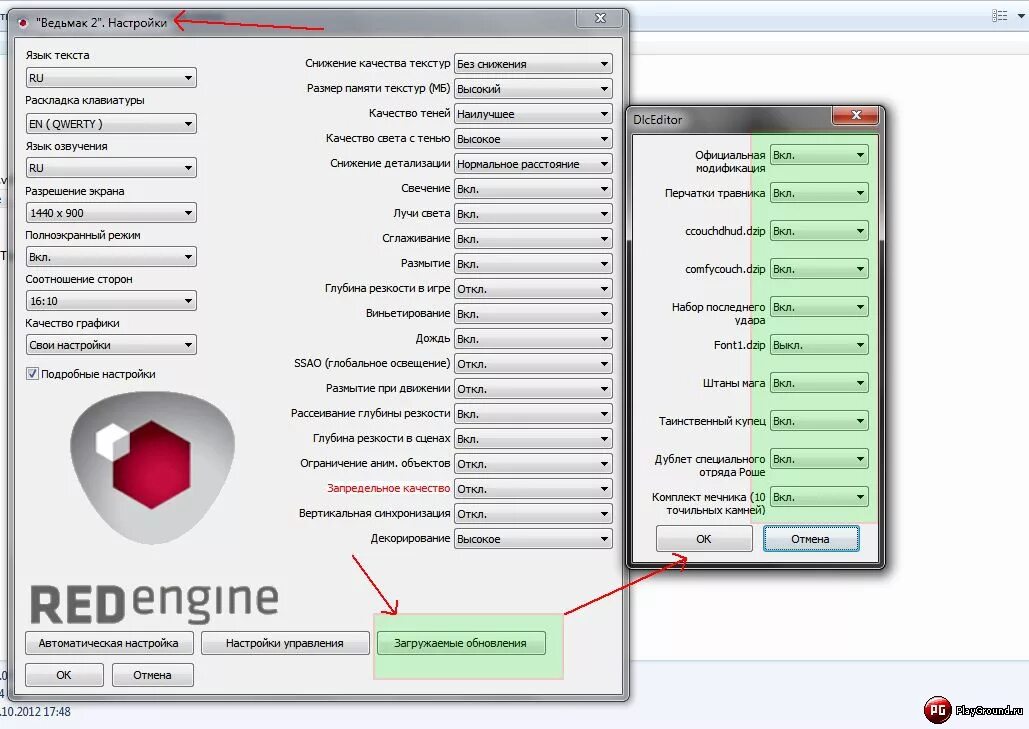Open 'Размер памяти текстур (МБ)' dropdown
1029x729 pixels.
tap(533, 89)
